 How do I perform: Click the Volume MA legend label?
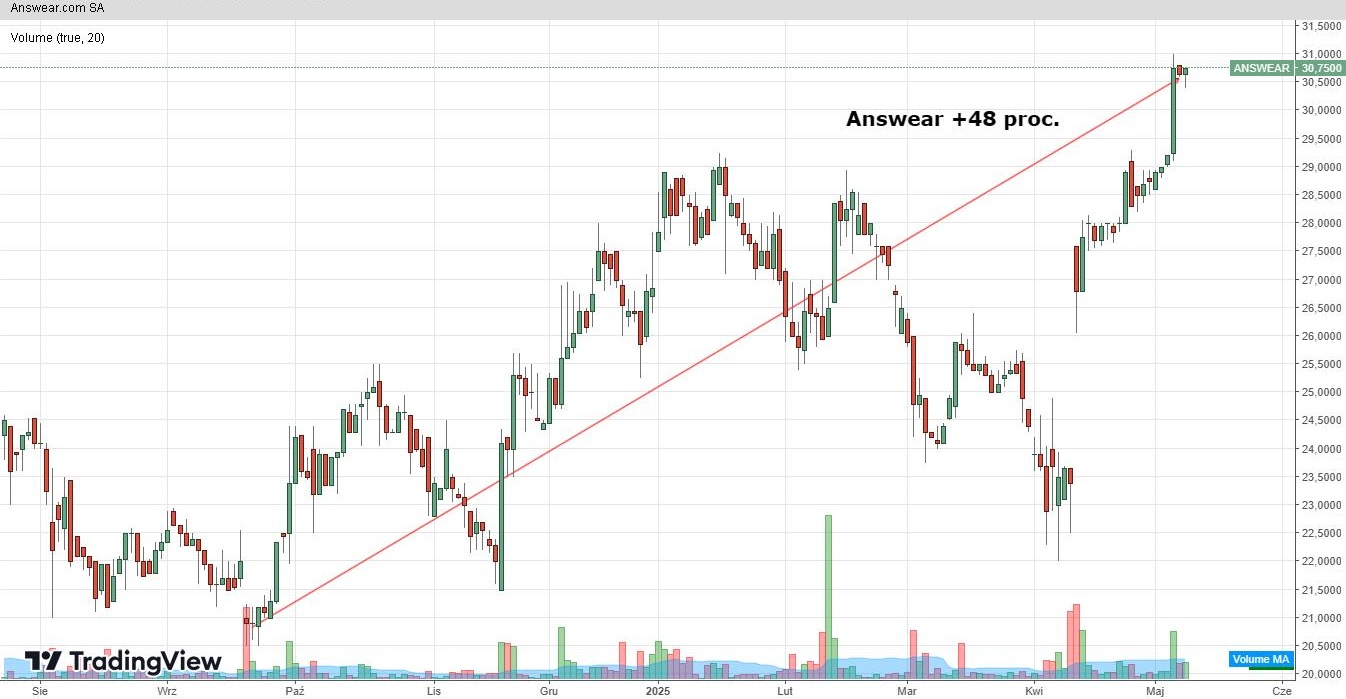pyautogui.click(x=1260, y=659)
